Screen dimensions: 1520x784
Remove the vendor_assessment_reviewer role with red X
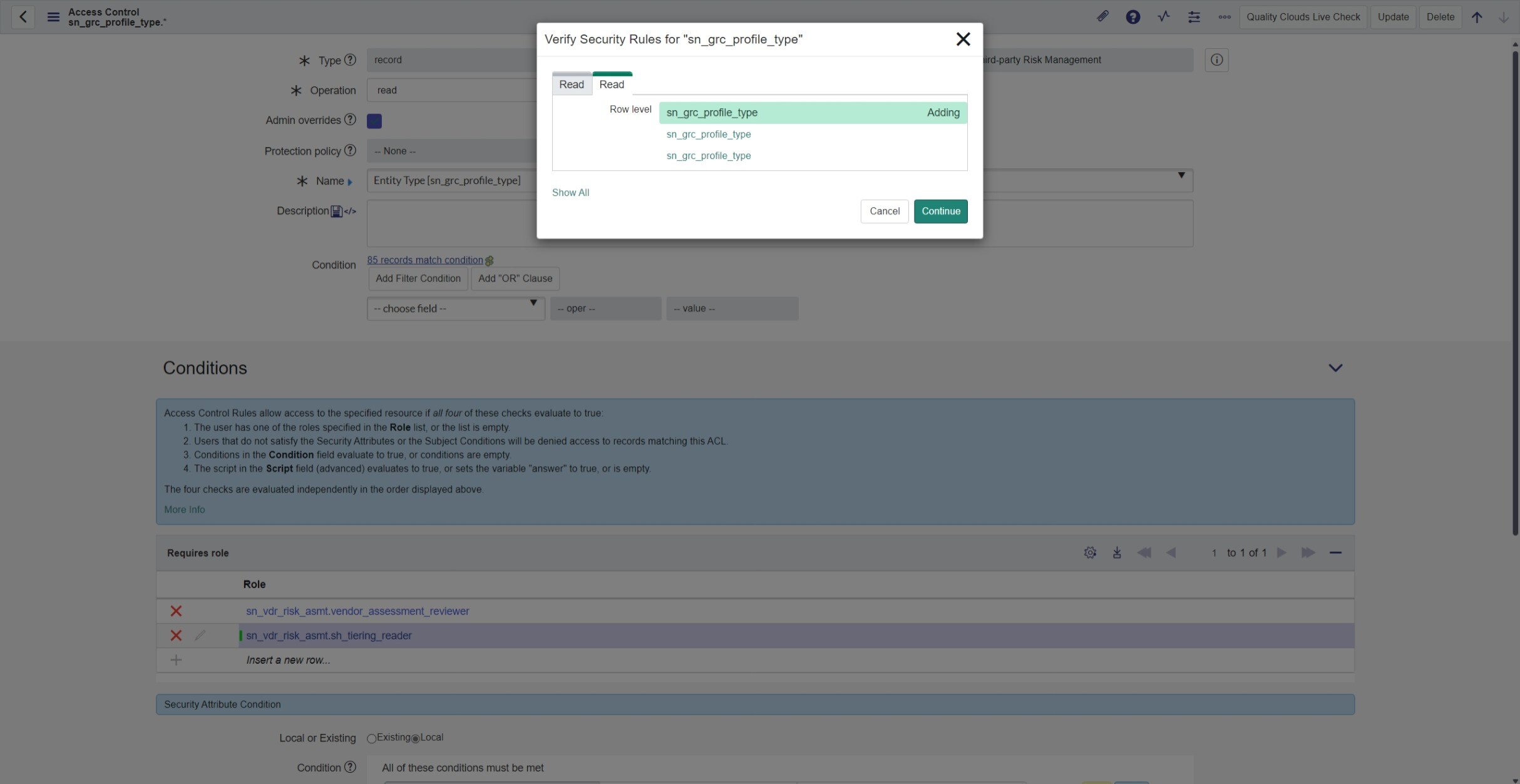(176, 611)
